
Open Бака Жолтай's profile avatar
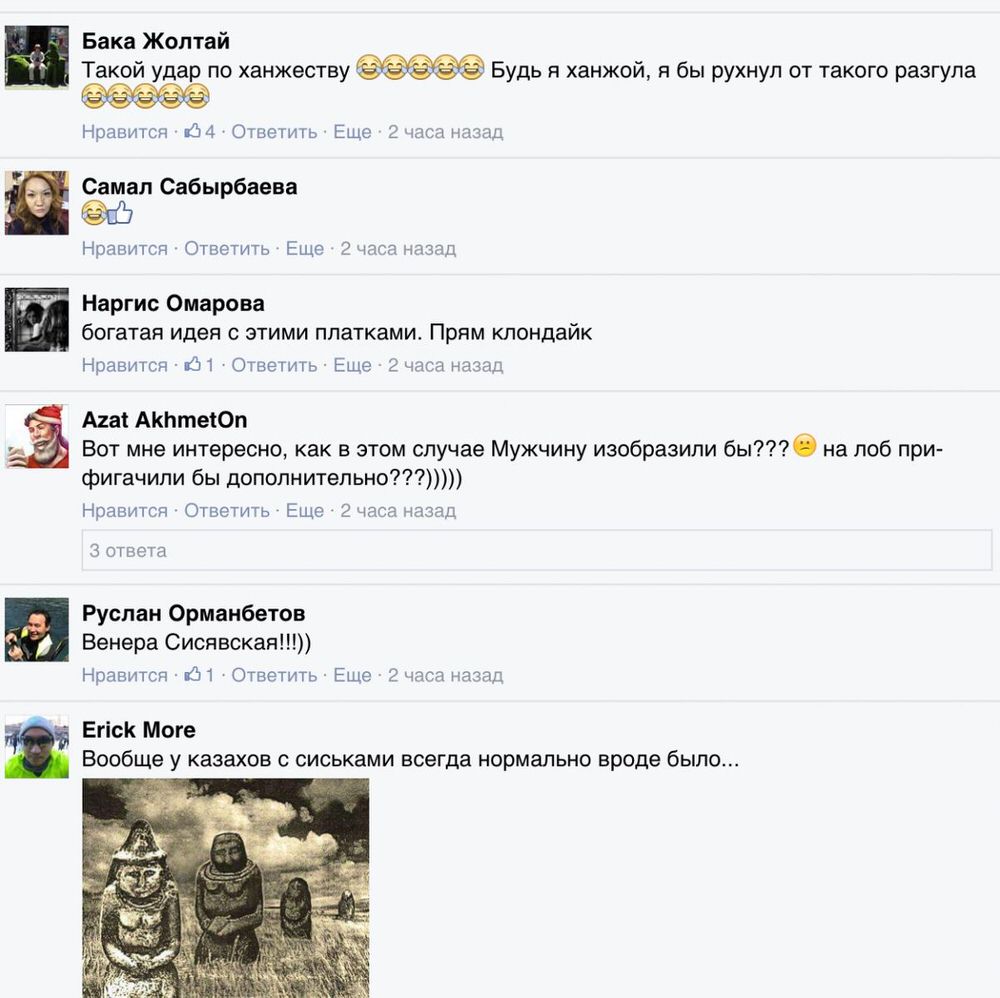pos(37,57)
